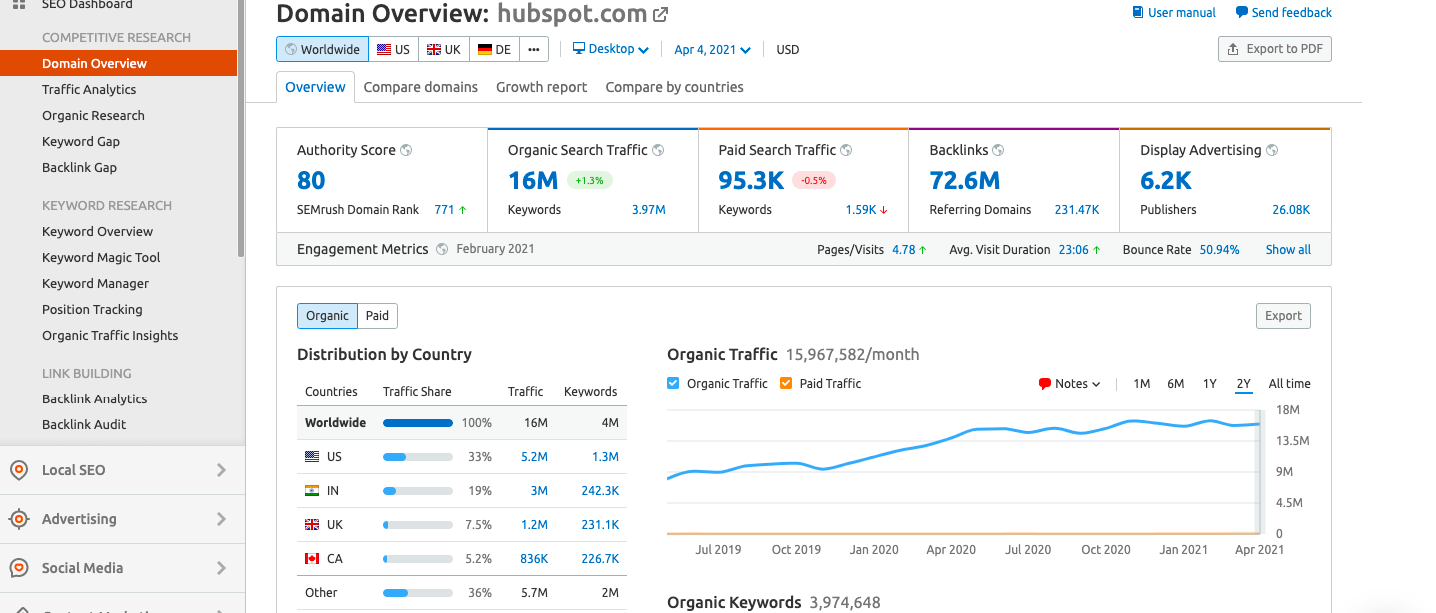
Task: Set chart range to All time
Action: point(1289,384)
